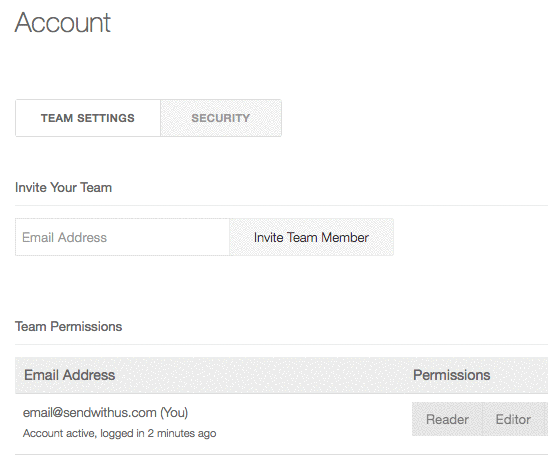
Task: Set permission to Editor
Action: pos(513,419)
